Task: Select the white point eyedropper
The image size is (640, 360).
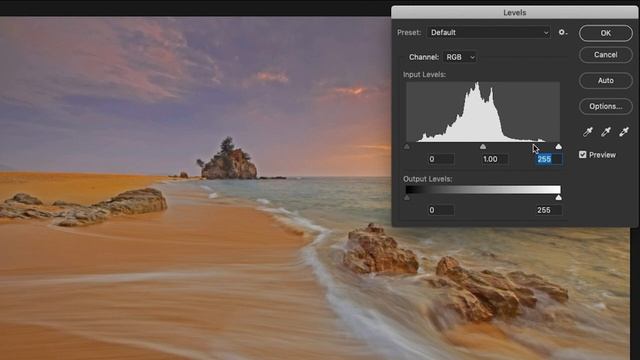Action: click(x=624, y=131)
